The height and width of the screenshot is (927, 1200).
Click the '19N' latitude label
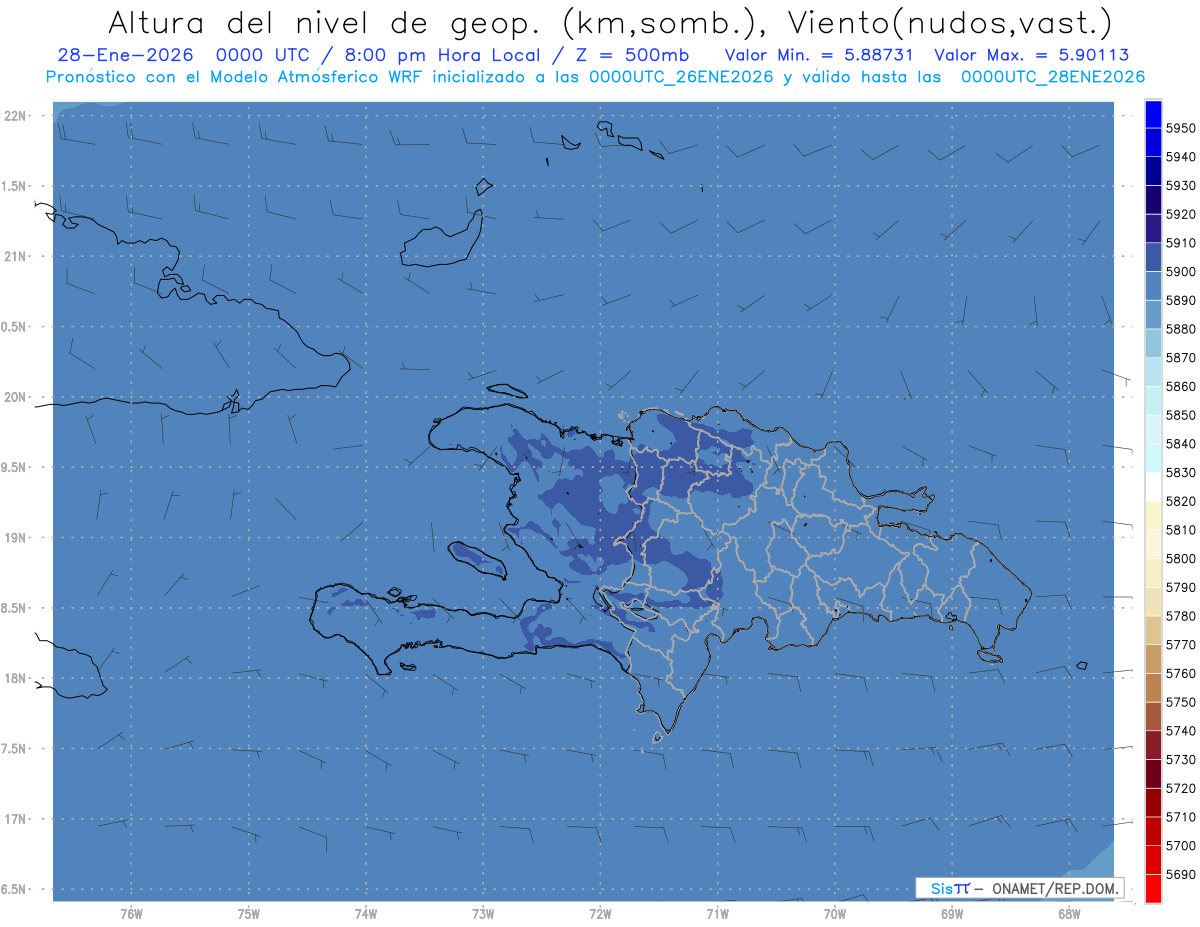point(14,537)
